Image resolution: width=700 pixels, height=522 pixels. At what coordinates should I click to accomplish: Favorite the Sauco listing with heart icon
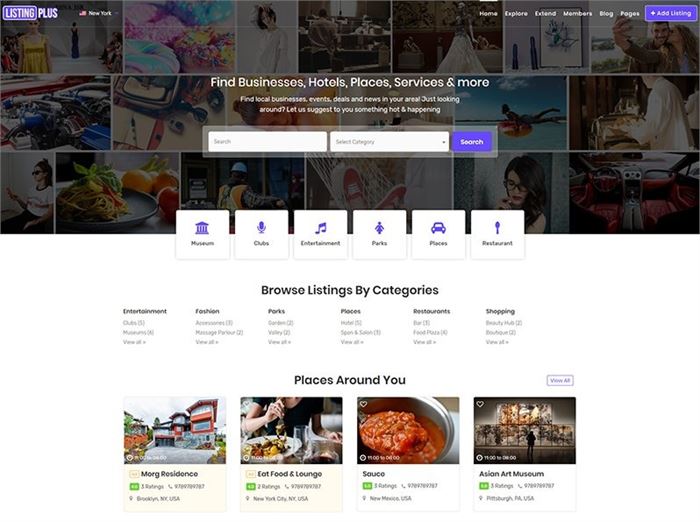coord(365,405)
